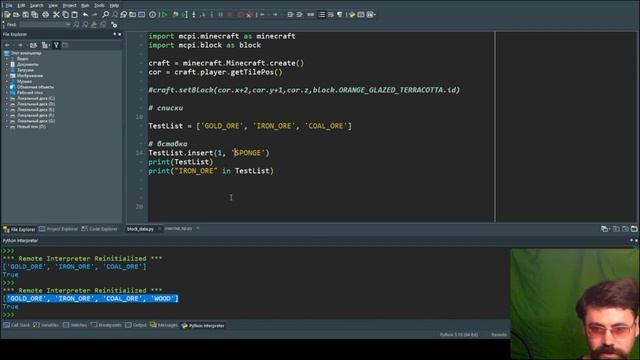Click File Explorer back arrow icon
This screenshot has width=640, height=360.
tap(7, 45)
